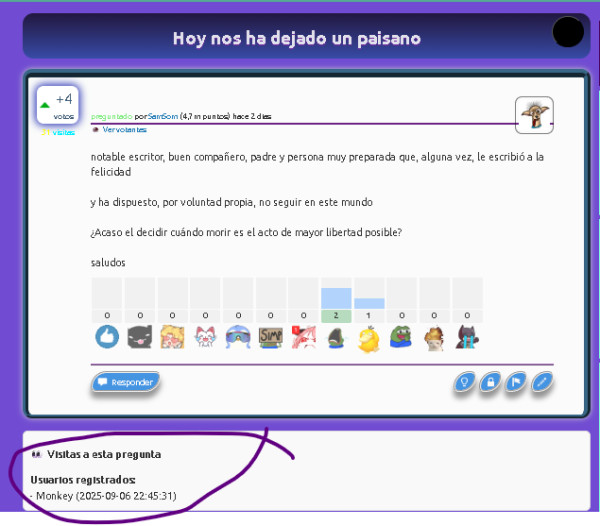The width and height of the screenshot is (600, 526).
Task: React with the blonde anime girl emoji
Action: point(172,337)
